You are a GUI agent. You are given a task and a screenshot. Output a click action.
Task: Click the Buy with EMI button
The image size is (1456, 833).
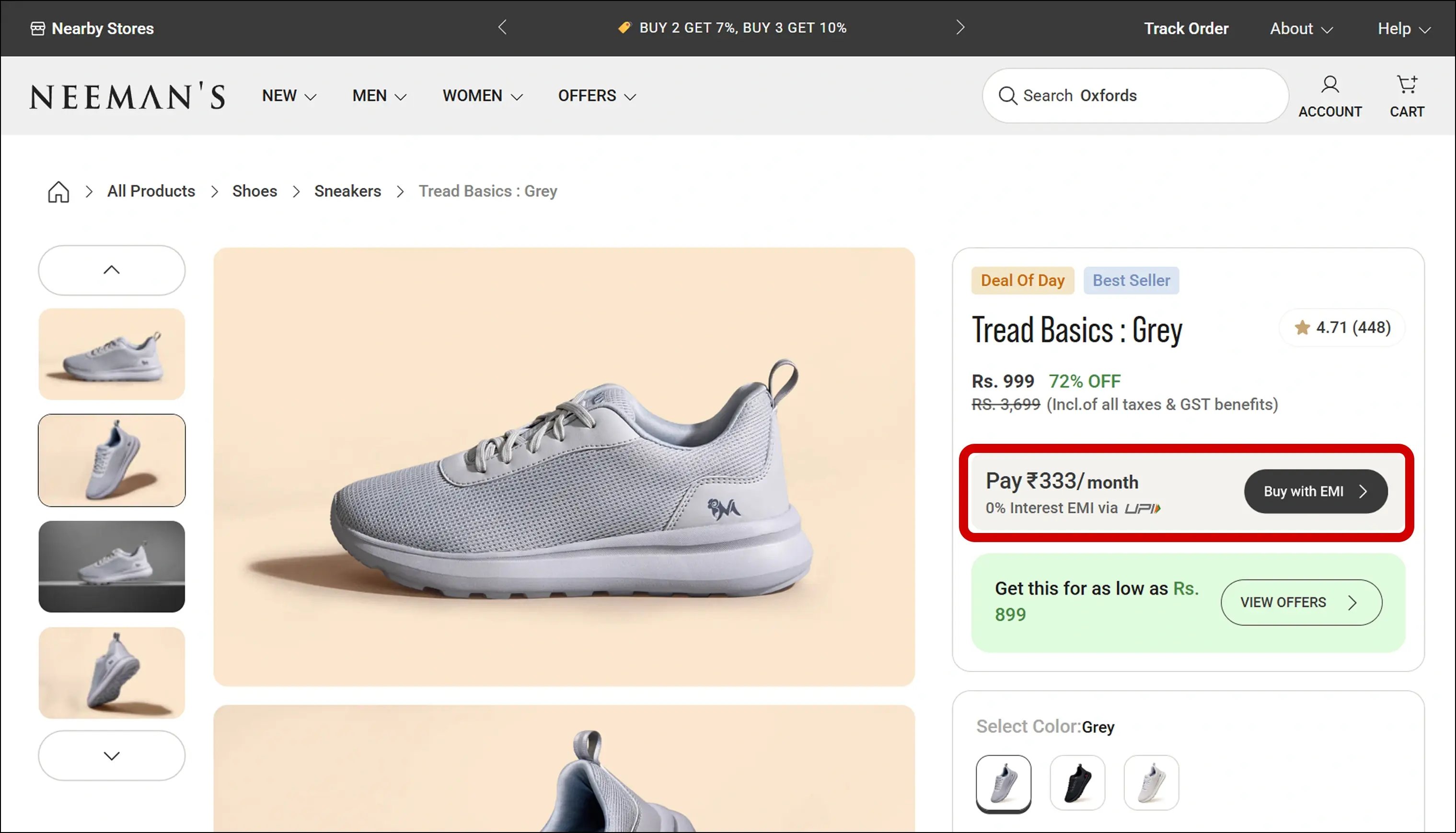pos(1315,491)
